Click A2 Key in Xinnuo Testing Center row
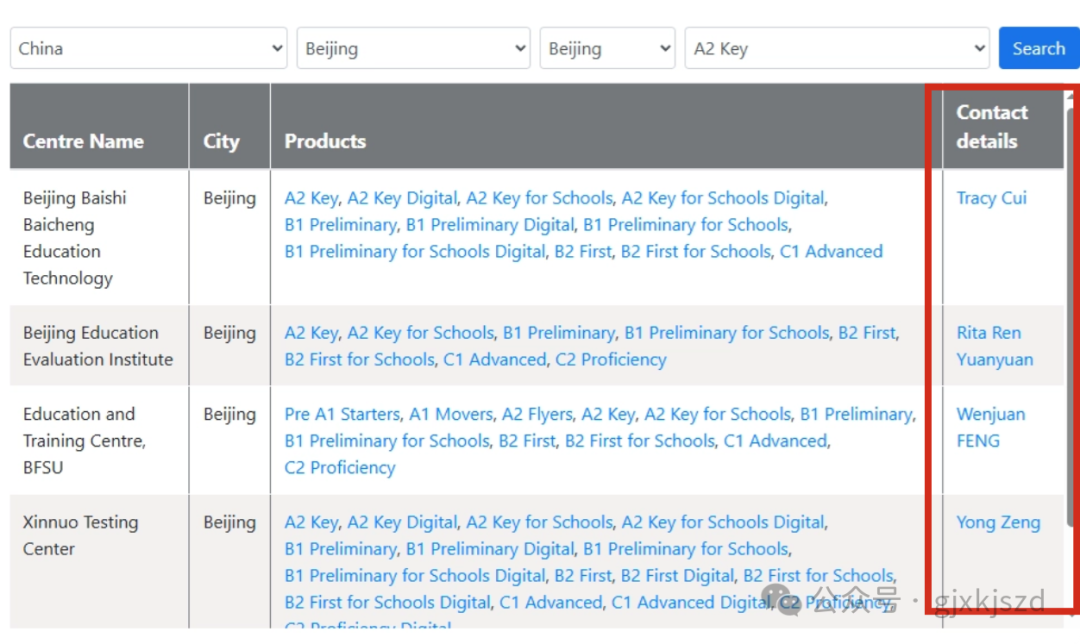The image size is (1080, 644). click(311, 523)
